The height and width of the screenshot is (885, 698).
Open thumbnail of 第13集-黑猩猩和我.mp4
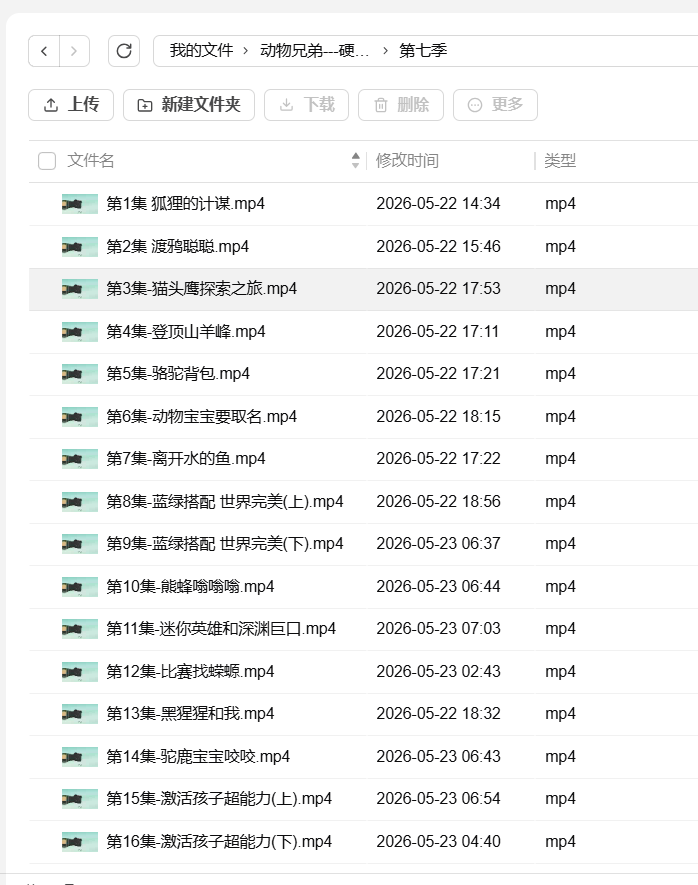pos(80,714)
